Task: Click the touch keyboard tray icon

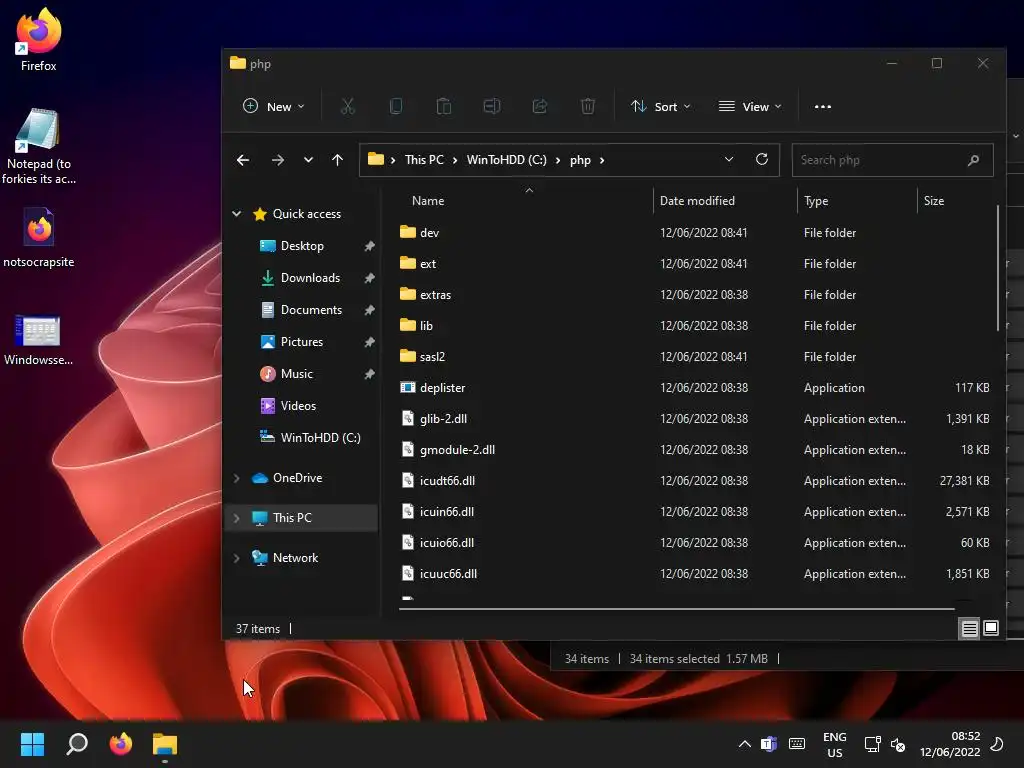Action: point(797,744)
